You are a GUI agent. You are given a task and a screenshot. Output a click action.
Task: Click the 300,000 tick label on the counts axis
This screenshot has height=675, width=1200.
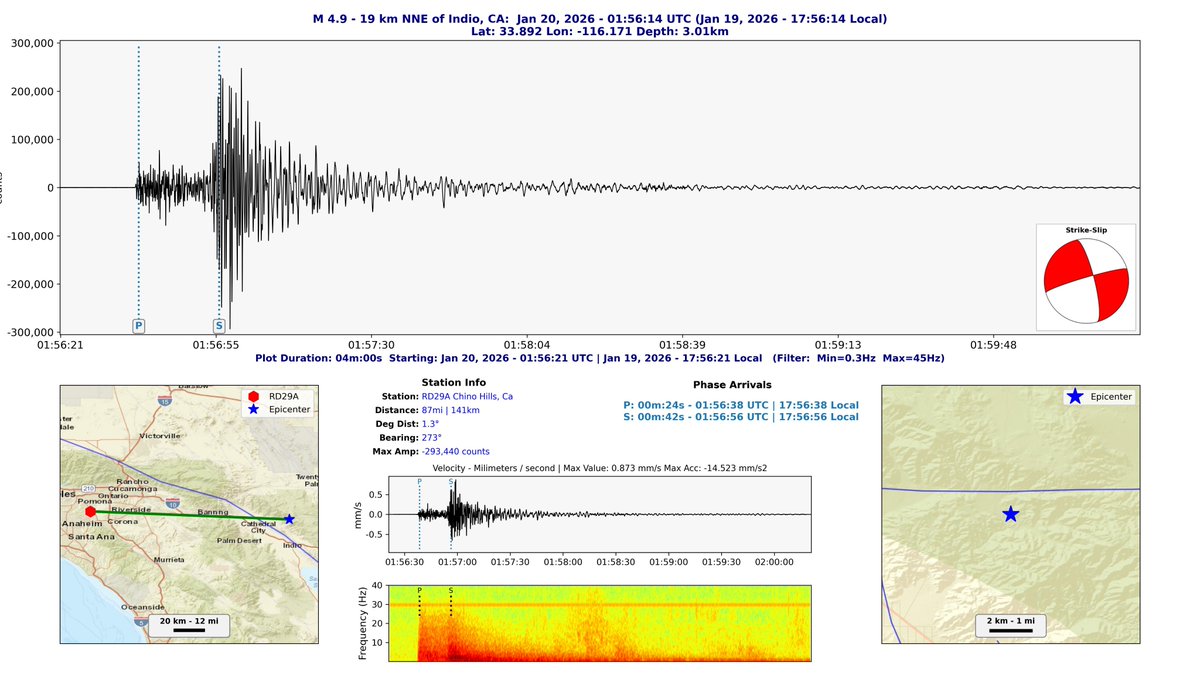click(31, 43)
